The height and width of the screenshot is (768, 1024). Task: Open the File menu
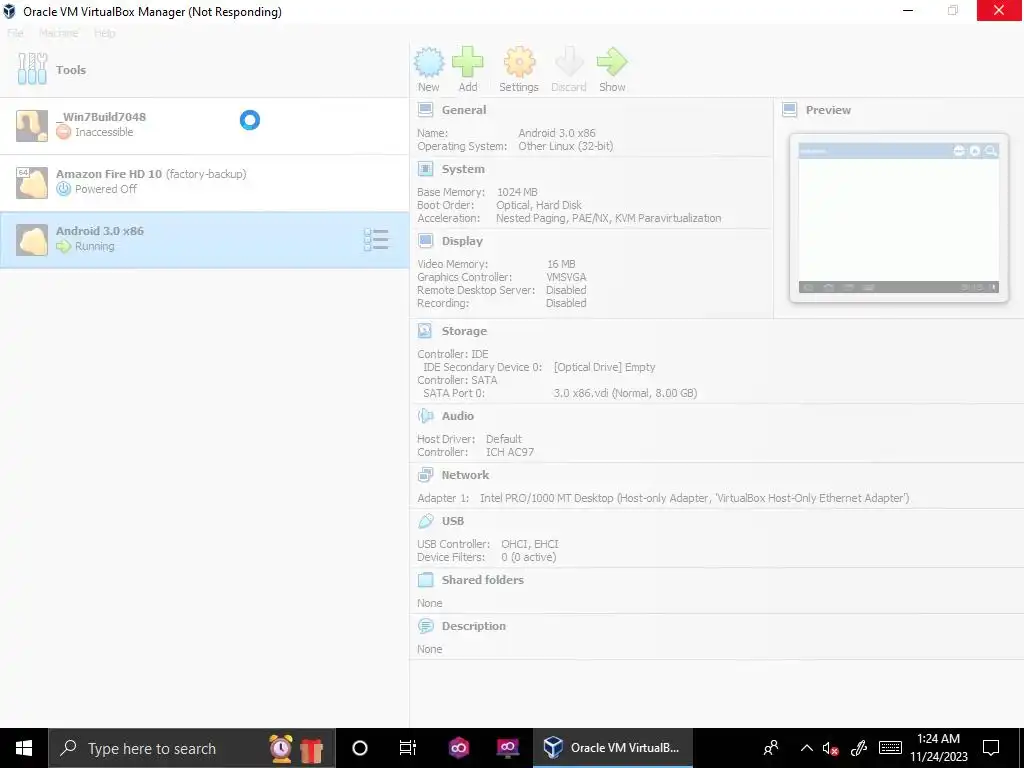pos(15,33)
